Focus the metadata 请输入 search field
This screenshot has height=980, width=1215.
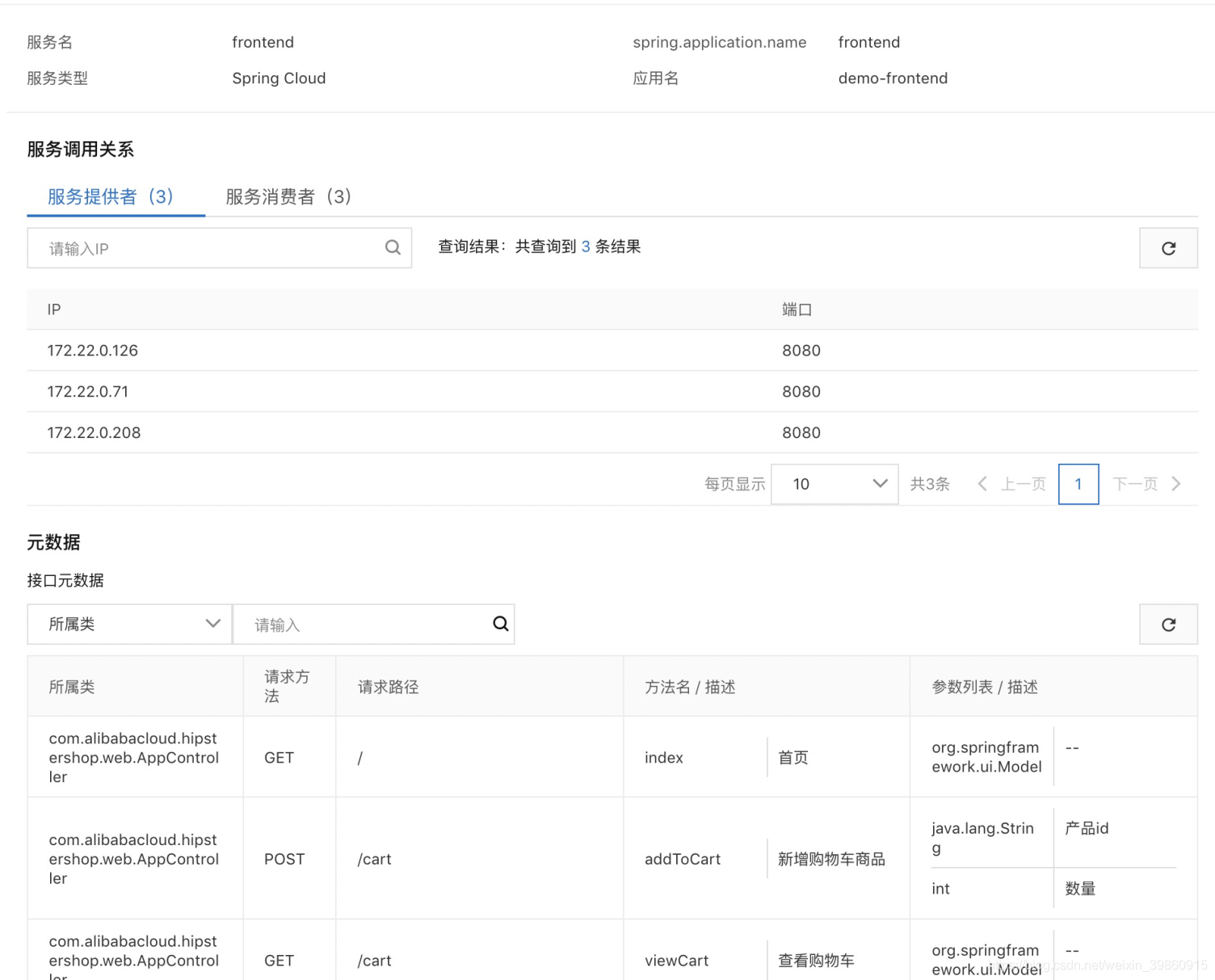[x=364, y=625]
